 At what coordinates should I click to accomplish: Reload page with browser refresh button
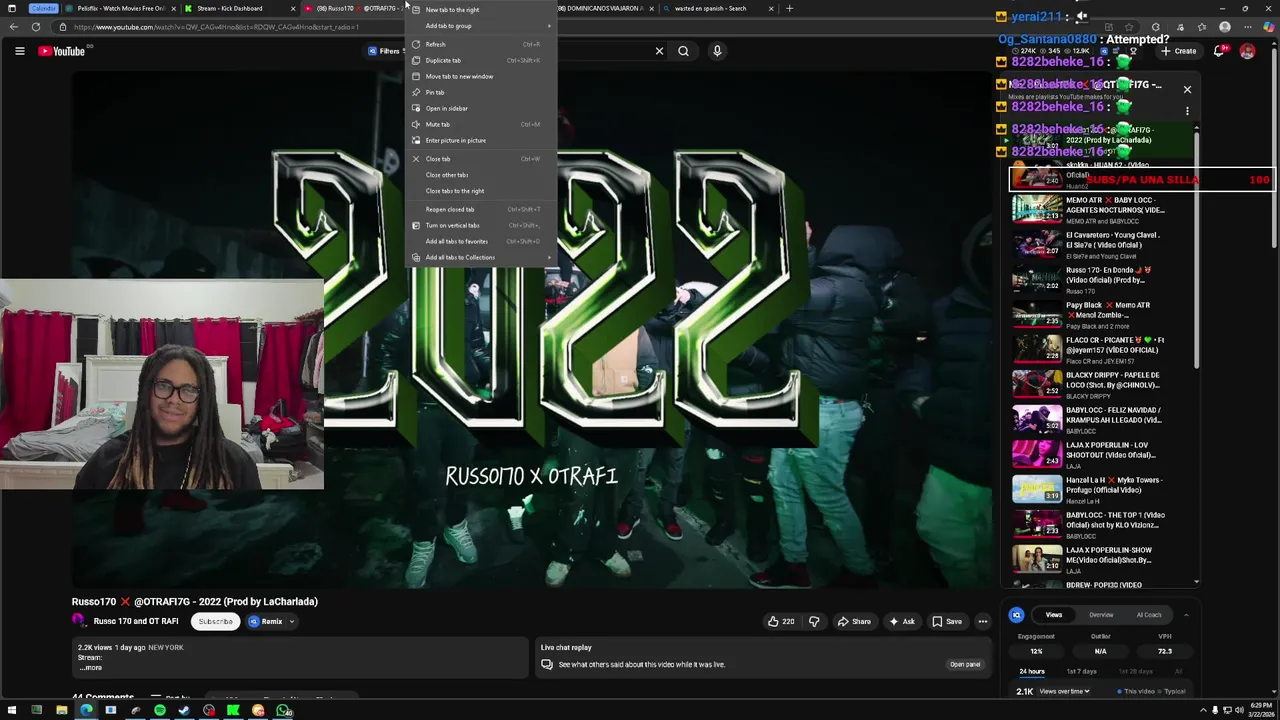pyautogui.click(x=36, y=27)
